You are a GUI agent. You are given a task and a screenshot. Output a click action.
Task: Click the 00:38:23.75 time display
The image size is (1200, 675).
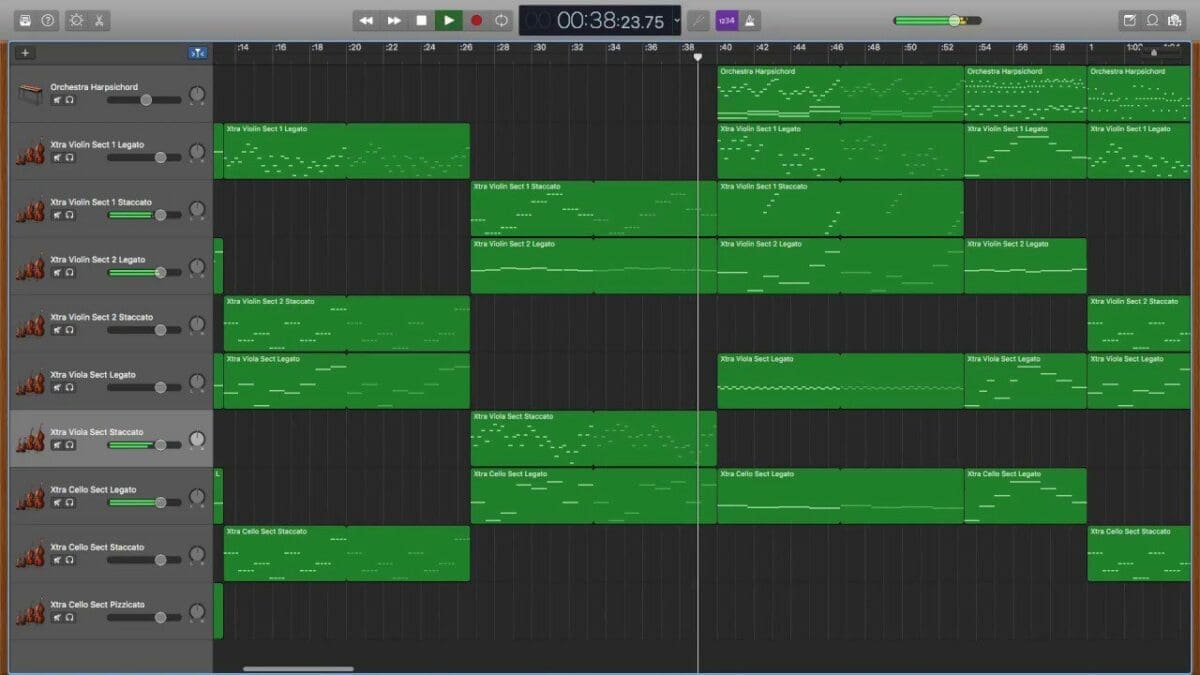(610, 20)
